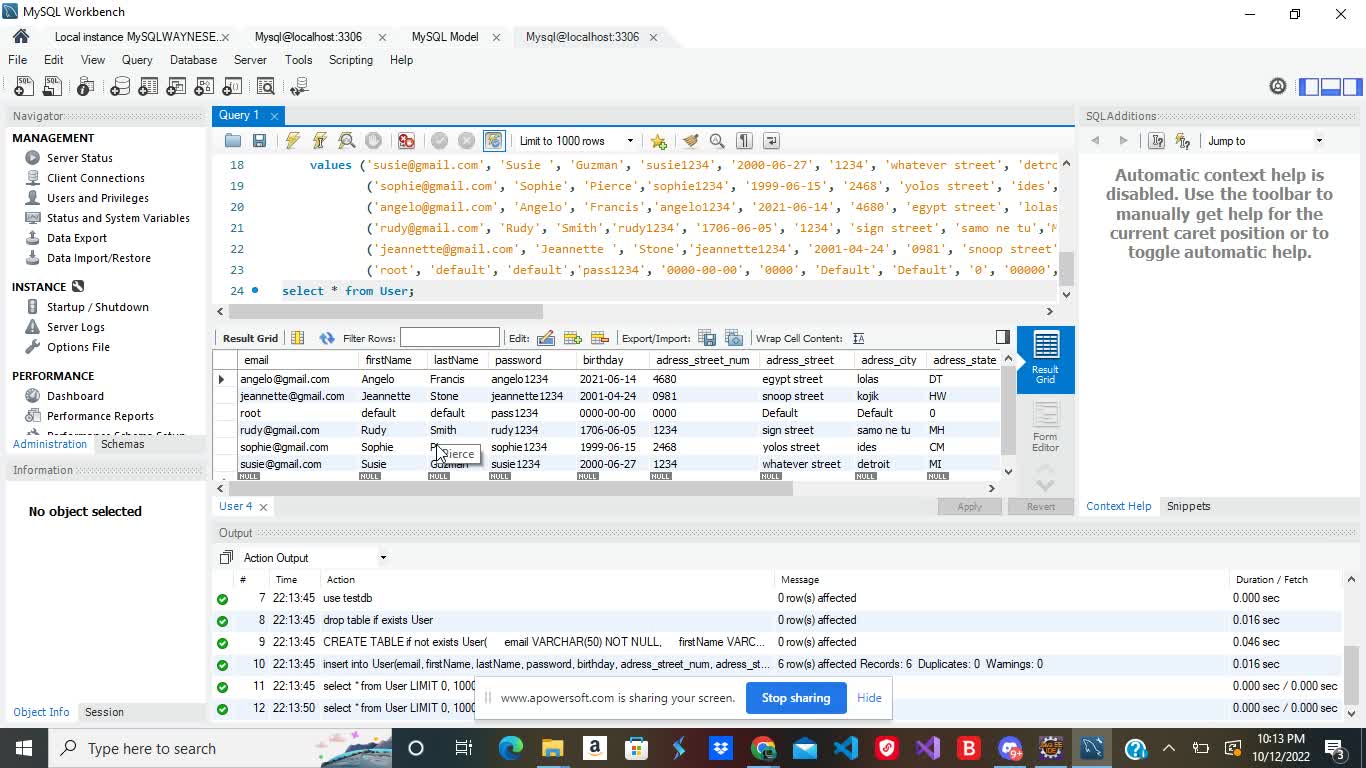Screen dimensions: 1366x768
Task: Click the Stop sharing button
Action: pos(795,698)
